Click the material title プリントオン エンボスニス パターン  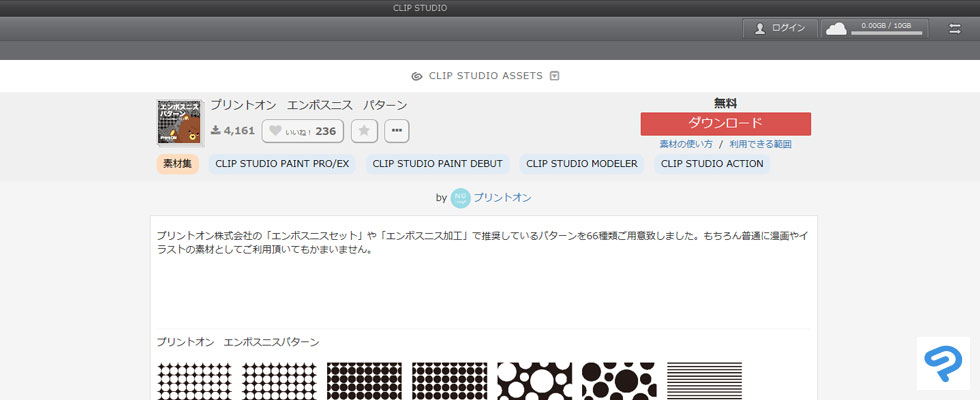click(309, 105)
